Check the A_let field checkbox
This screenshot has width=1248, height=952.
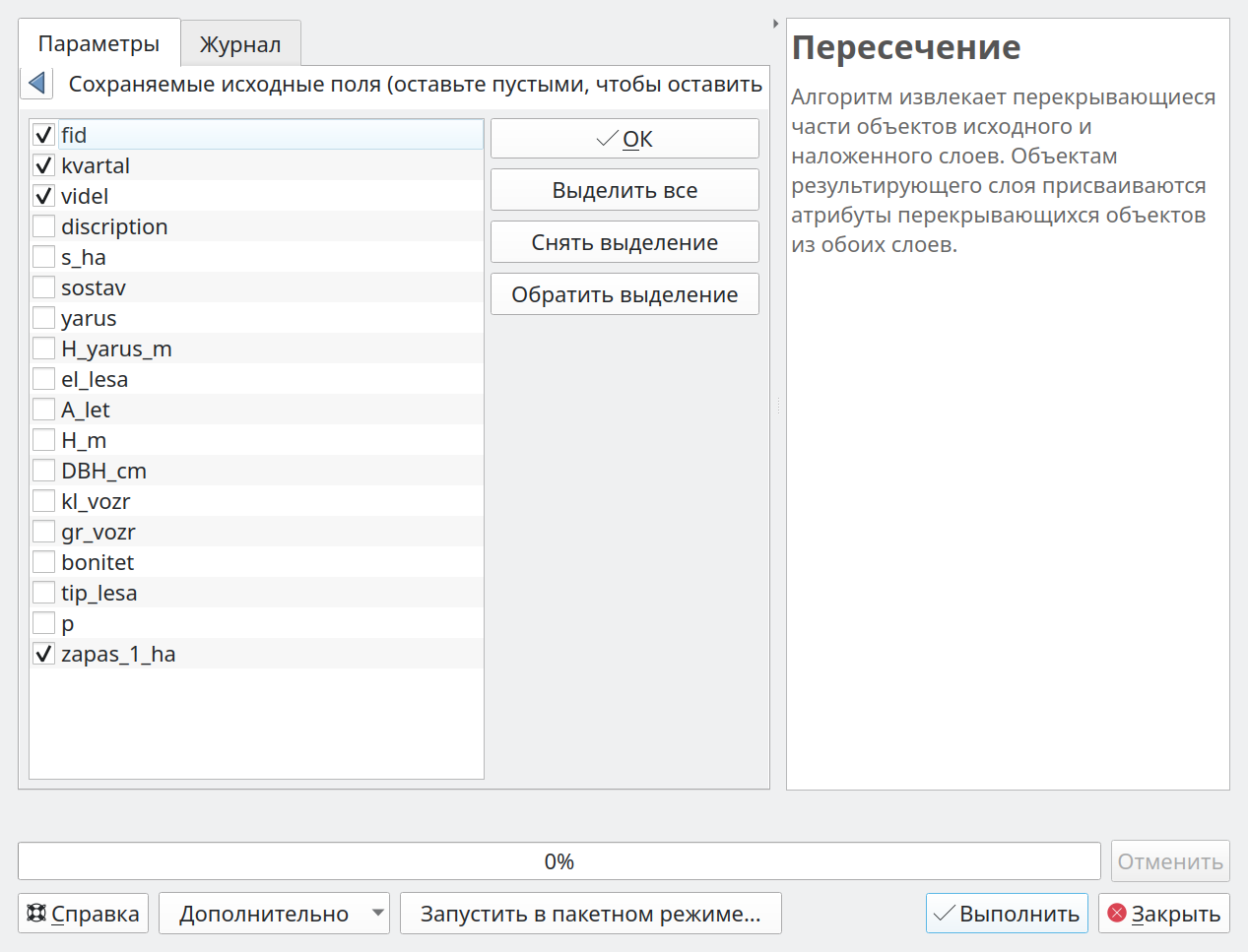43,410
